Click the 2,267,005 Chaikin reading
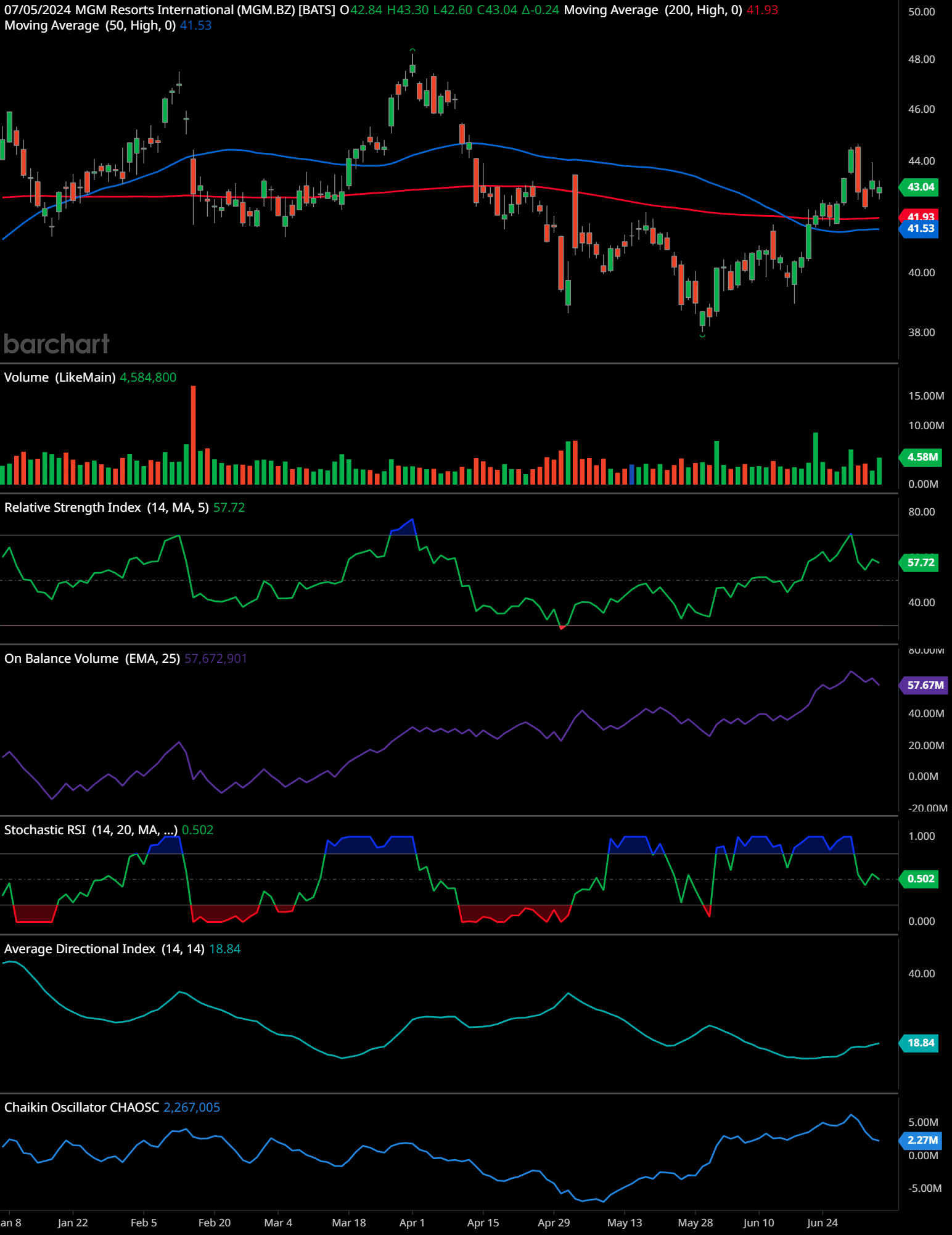Viewport: 952px width, 1235px height. tap(192, 1107)
